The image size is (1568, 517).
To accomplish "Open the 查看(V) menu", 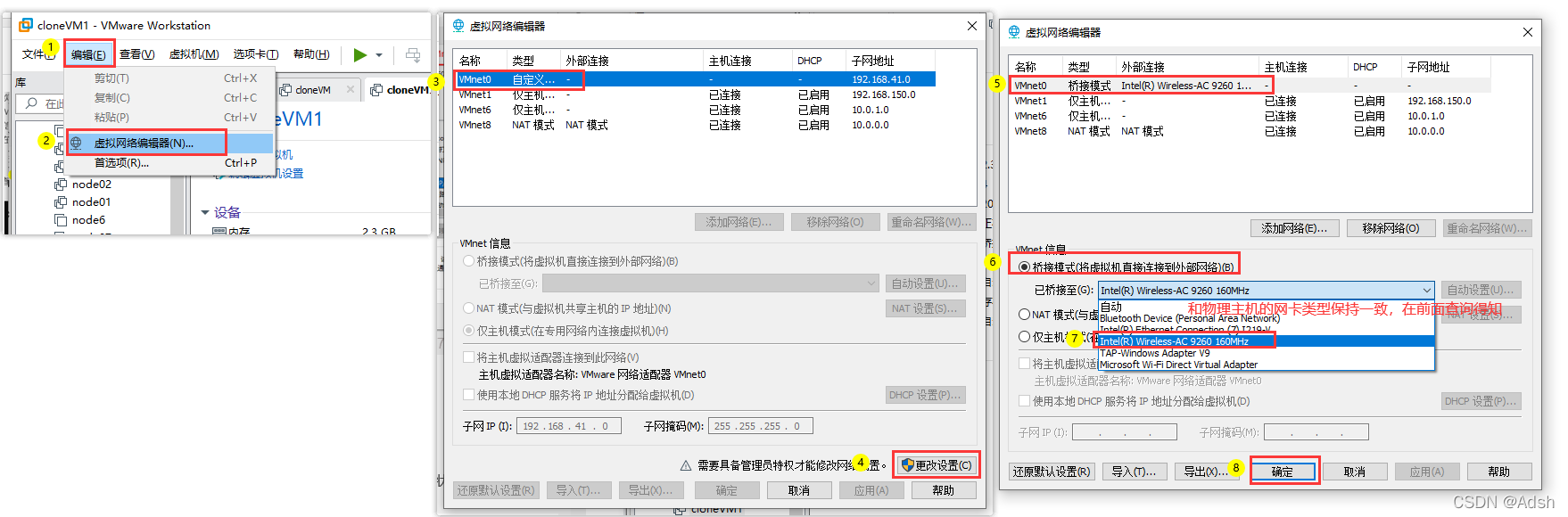I will click(137, 54).
